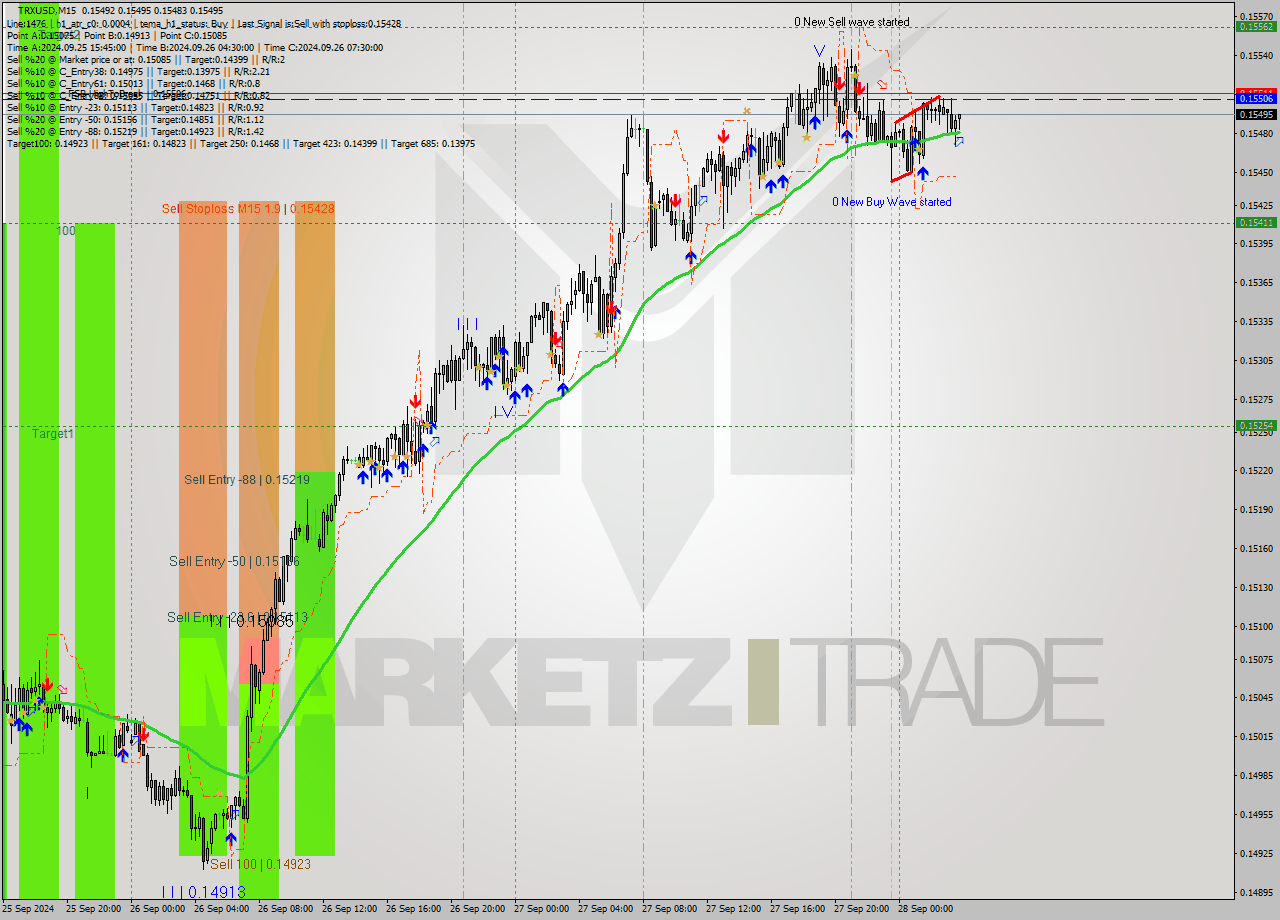Click the blue 'I V' wave label
Screen dimensions: 1280x920
[503, 411]
